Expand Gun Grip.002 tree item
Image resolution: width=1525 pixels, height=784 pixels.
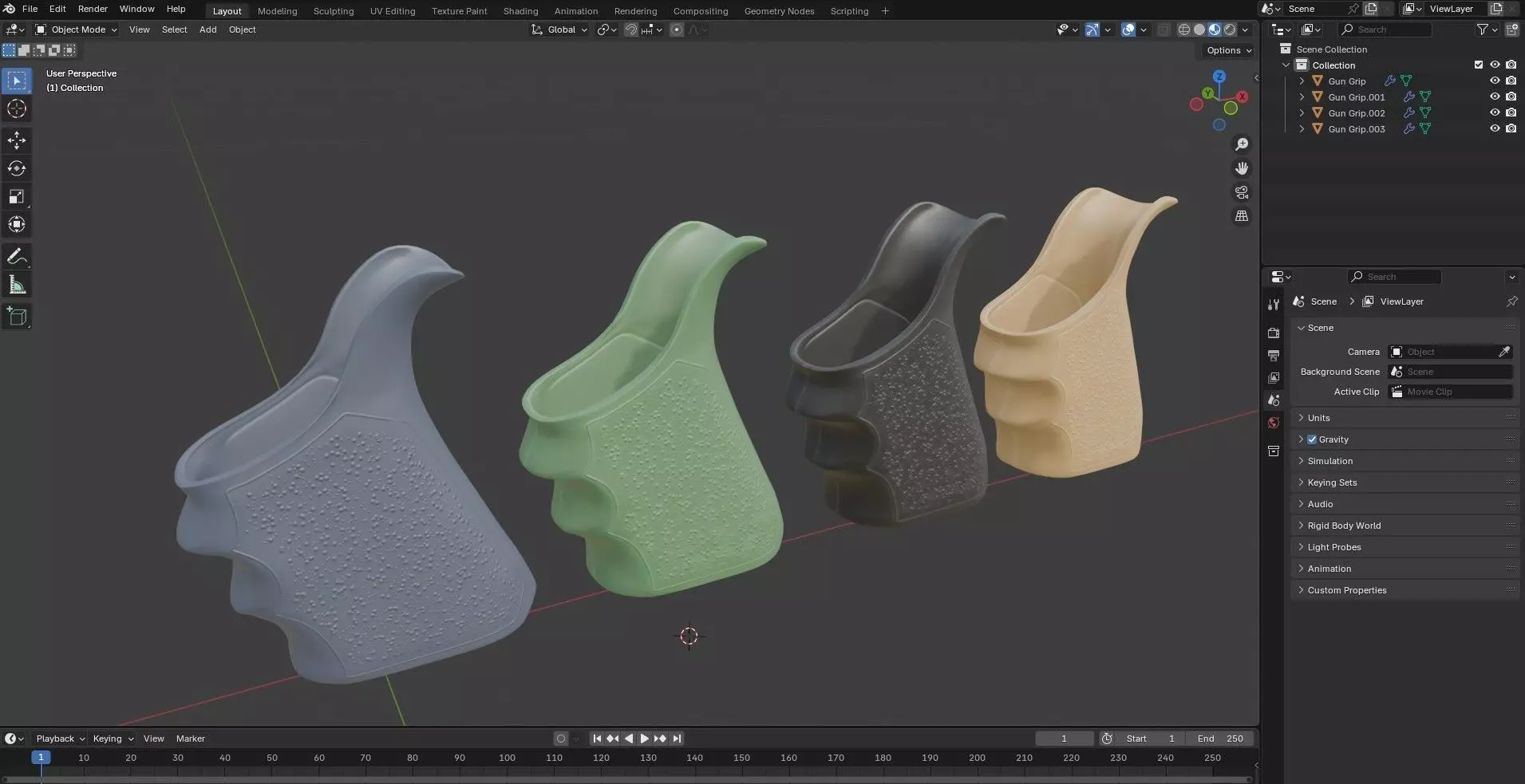1302,113
